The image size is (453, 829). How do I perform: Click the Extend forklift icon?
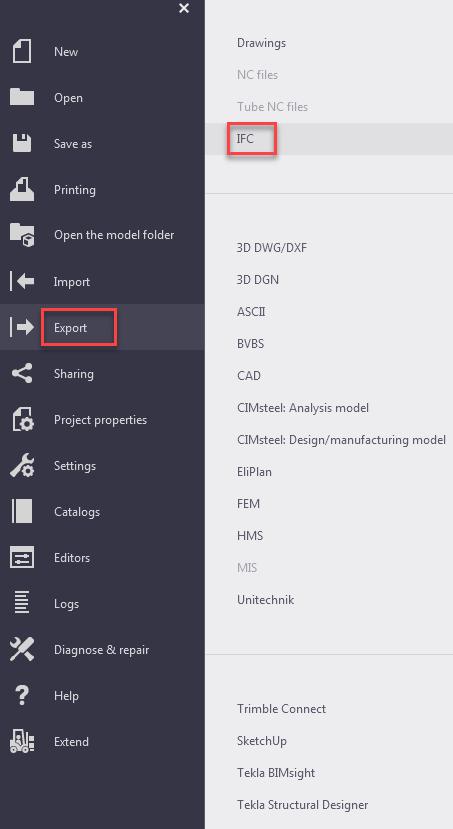[x=22, y=741]
